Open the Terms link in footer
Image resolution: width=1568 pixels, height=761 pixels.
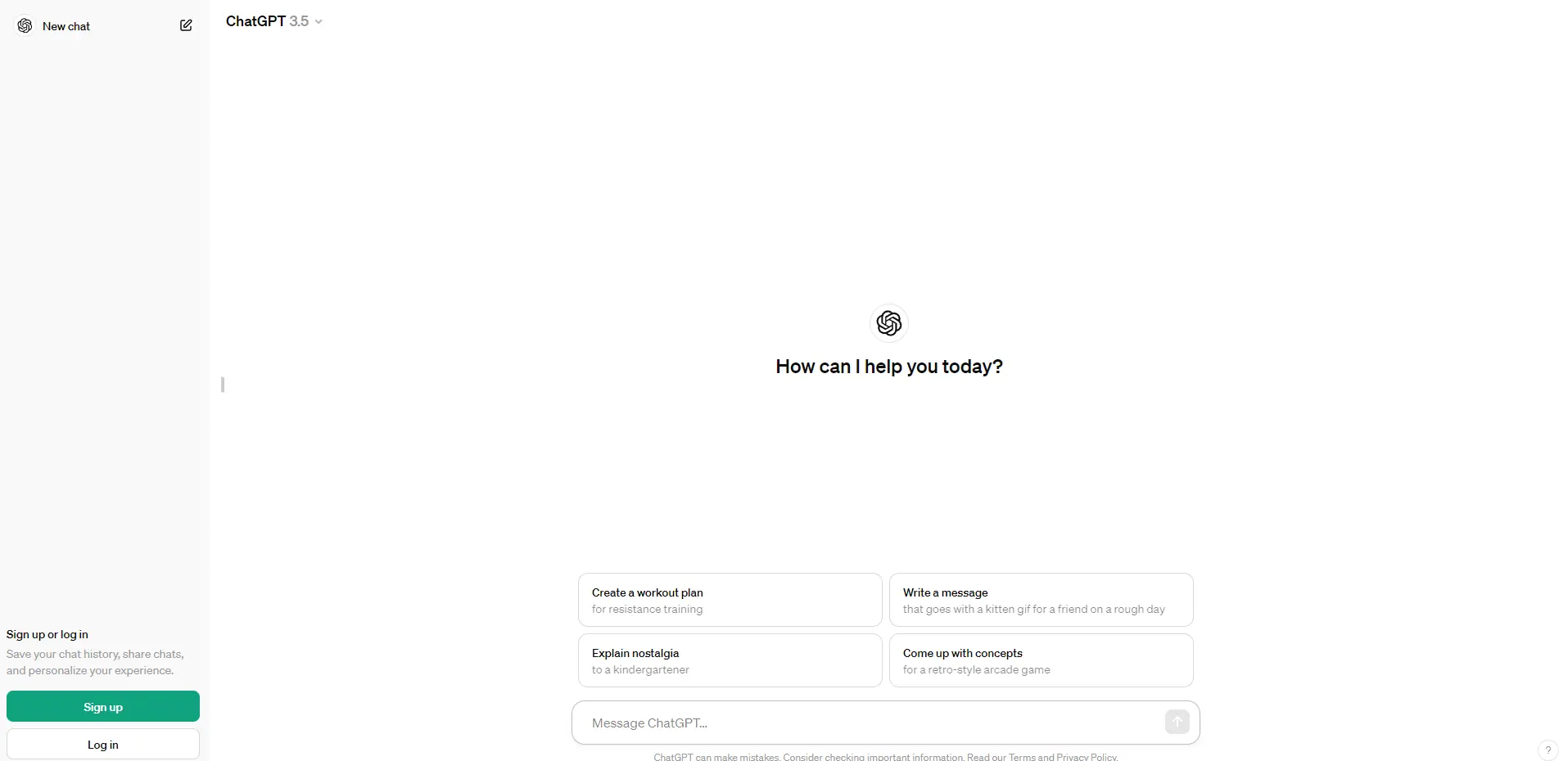click(x=1021, y=757)
